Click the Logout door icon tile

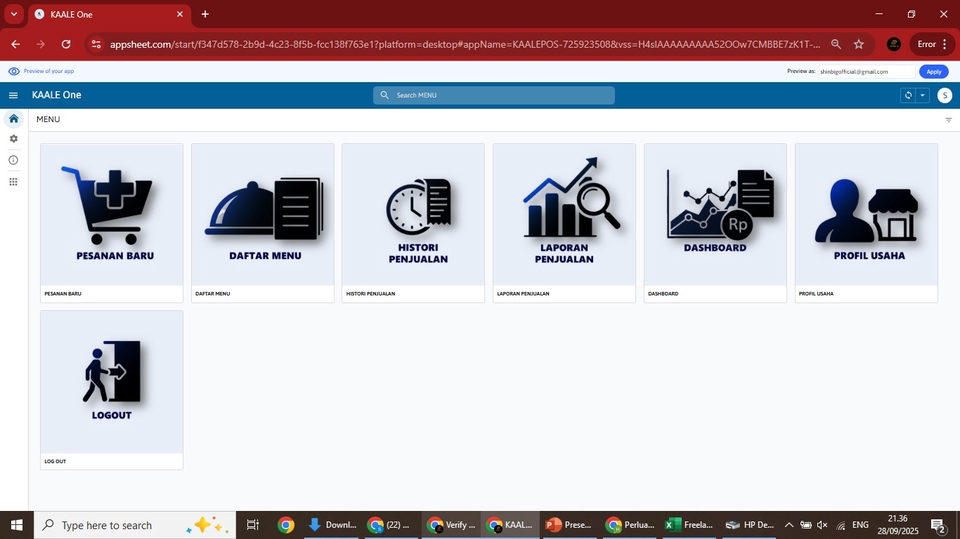pyautogui.click(x=111, y=381)
